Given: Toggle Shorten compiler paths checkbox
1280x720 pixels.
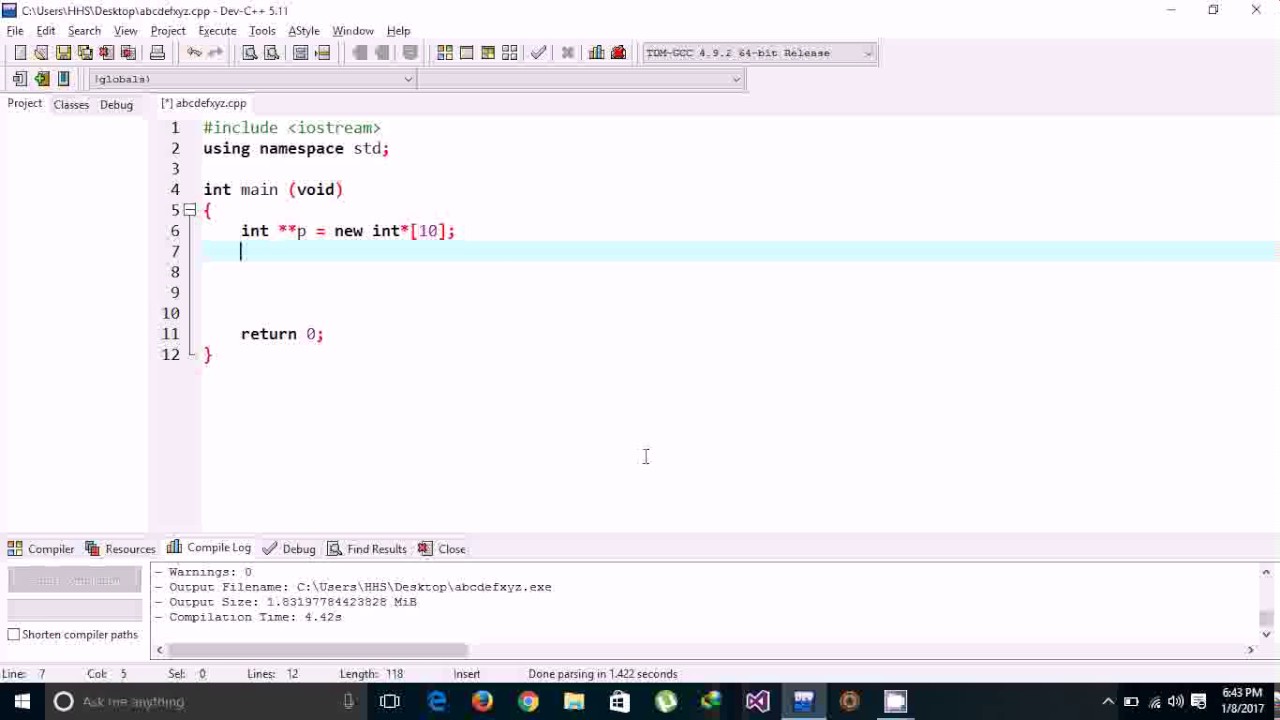Looking at the screenshot, I should coord(14,635).
